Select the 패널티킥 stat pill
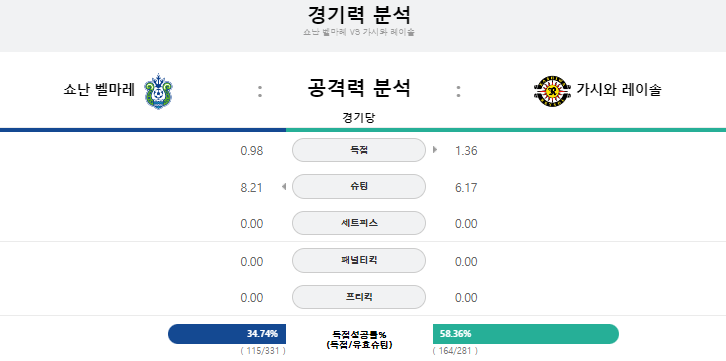The image size is (726, 361). (x=359, y=261)
